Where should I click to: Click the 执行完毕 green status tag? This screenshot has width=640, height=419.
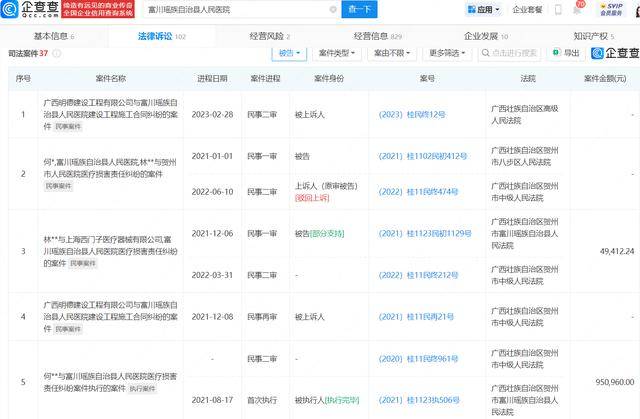point(342,400)
